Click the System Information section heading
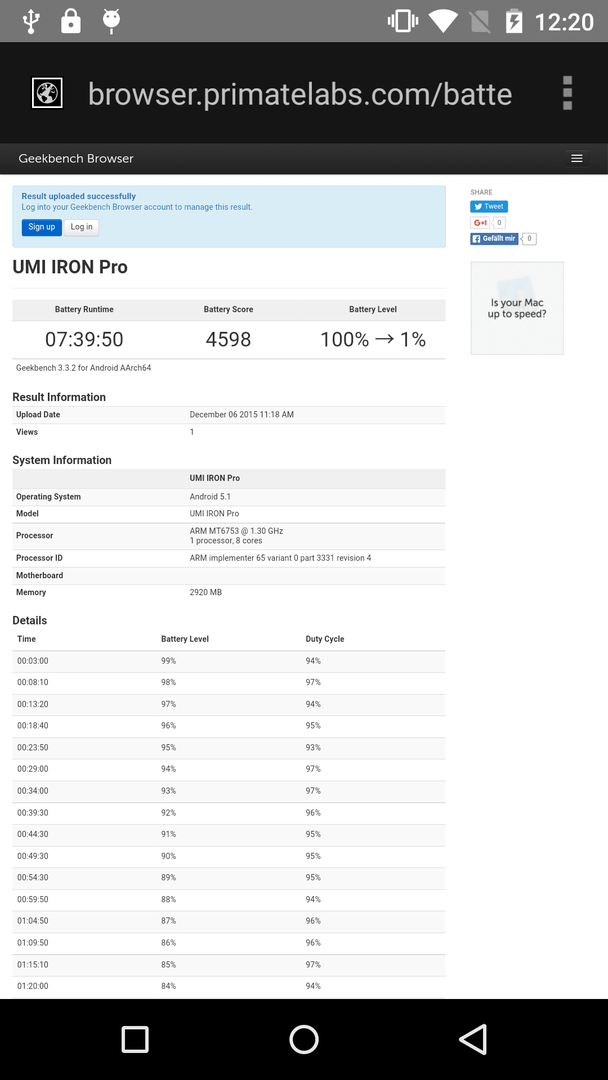The image size is (608, 1080). click(62, 460)
